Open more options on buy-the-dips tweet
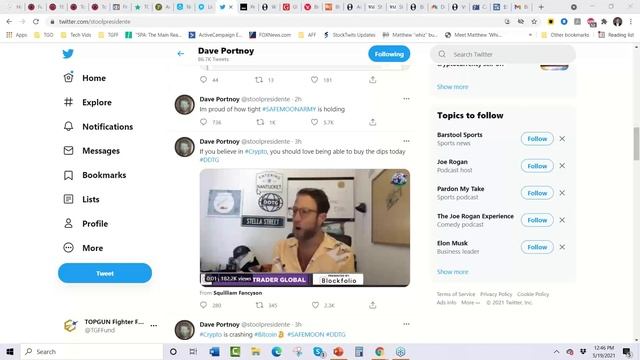640x360 pixels. pos(406,141)
